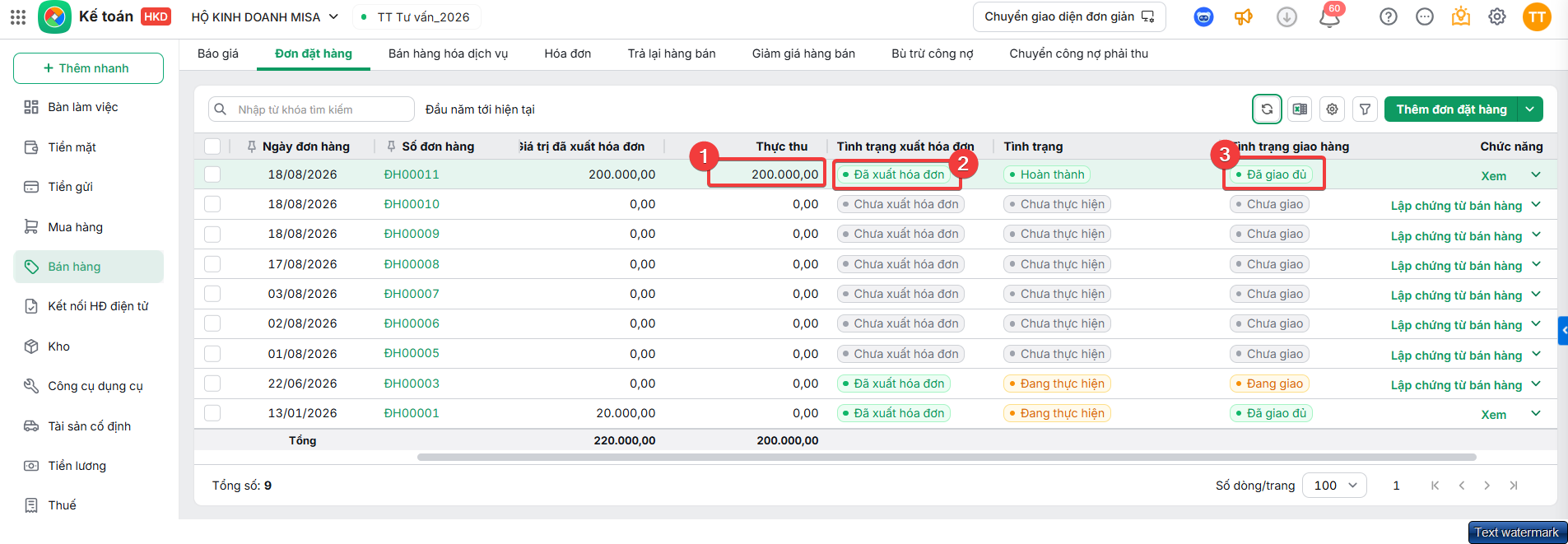1568x544 pixels.
Task: Open TT Tư vấn_2026 database selector
Action: 417,16
